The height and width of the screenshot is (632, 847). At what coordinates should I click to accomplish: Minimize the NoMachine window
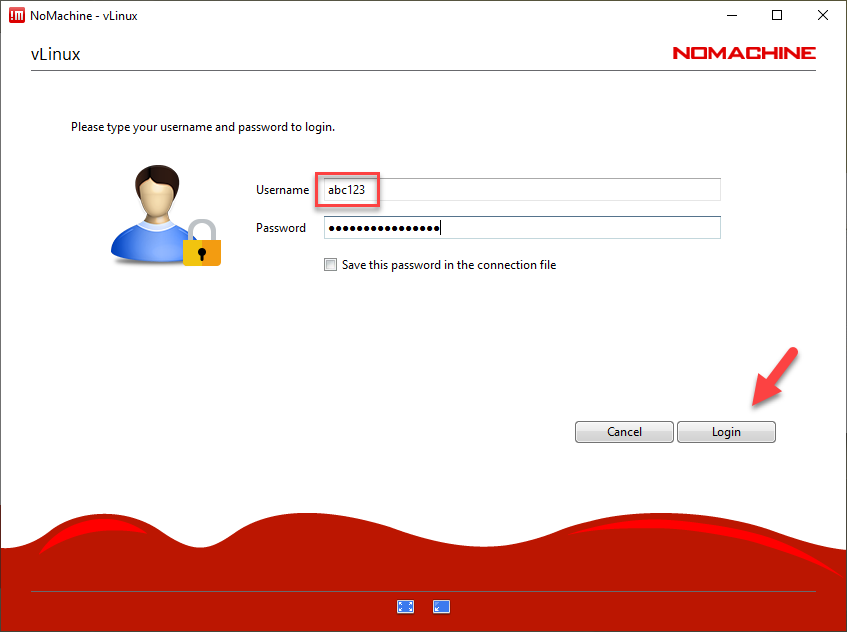click(732, 16)
